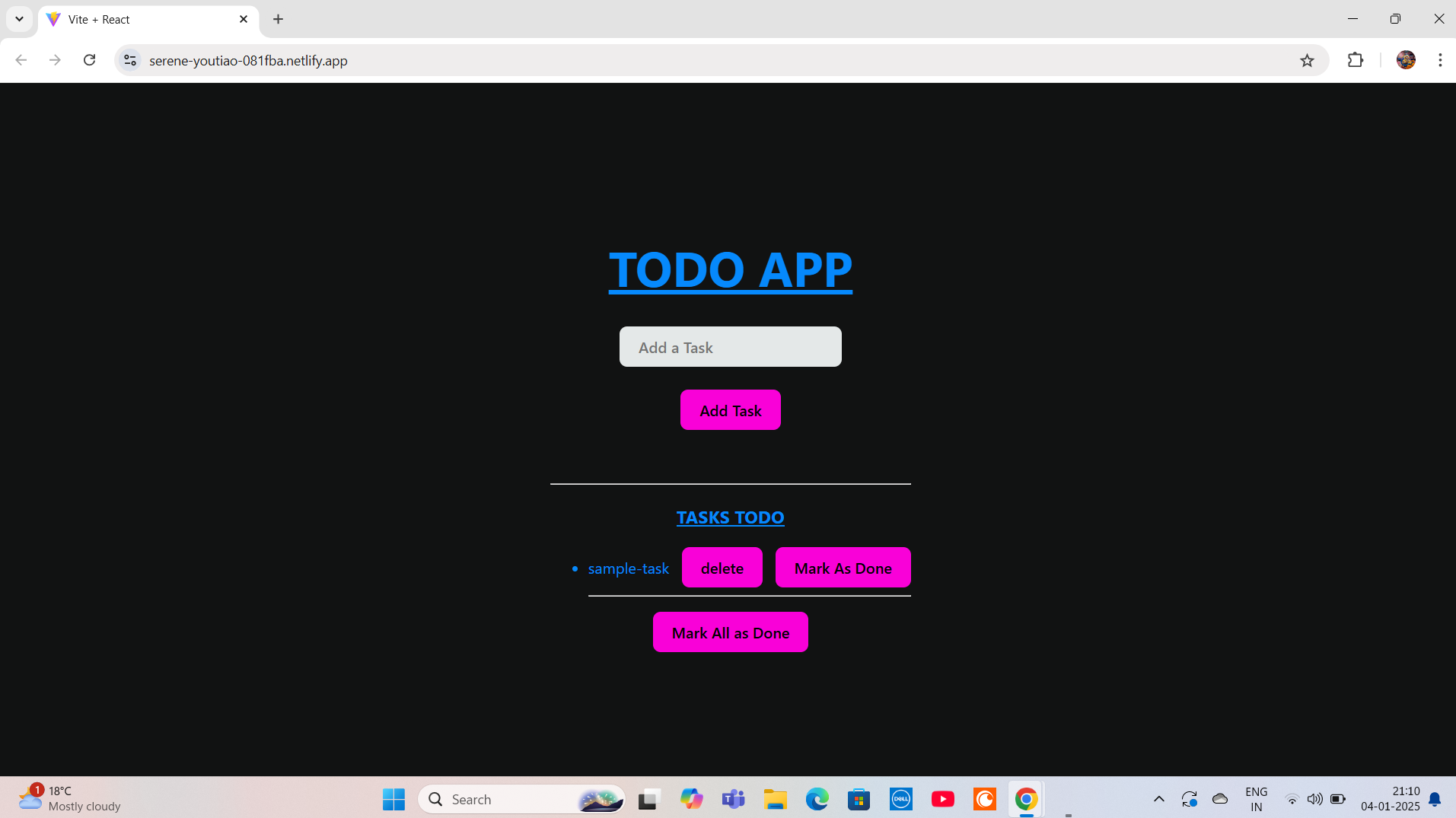
Task: Show hidden system tray icons
Action: [1158, 799]
